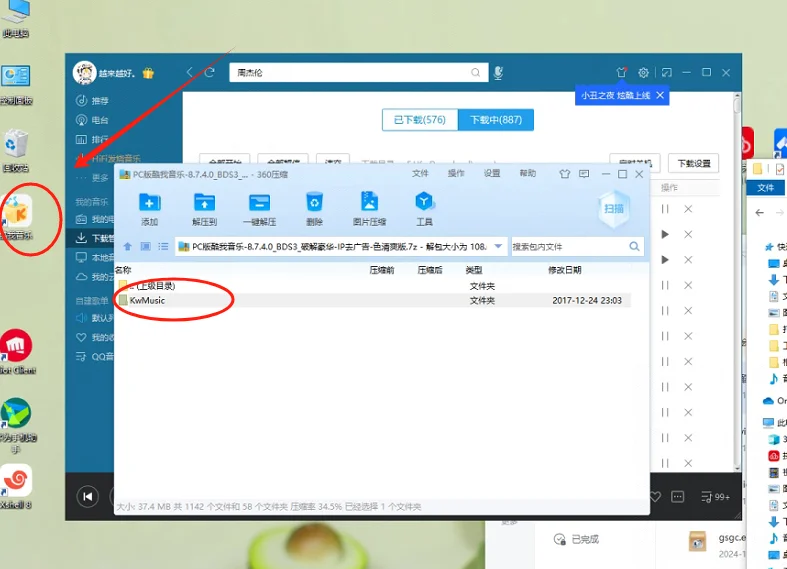Select the KwMusic folder row

(x=372, y=300)
